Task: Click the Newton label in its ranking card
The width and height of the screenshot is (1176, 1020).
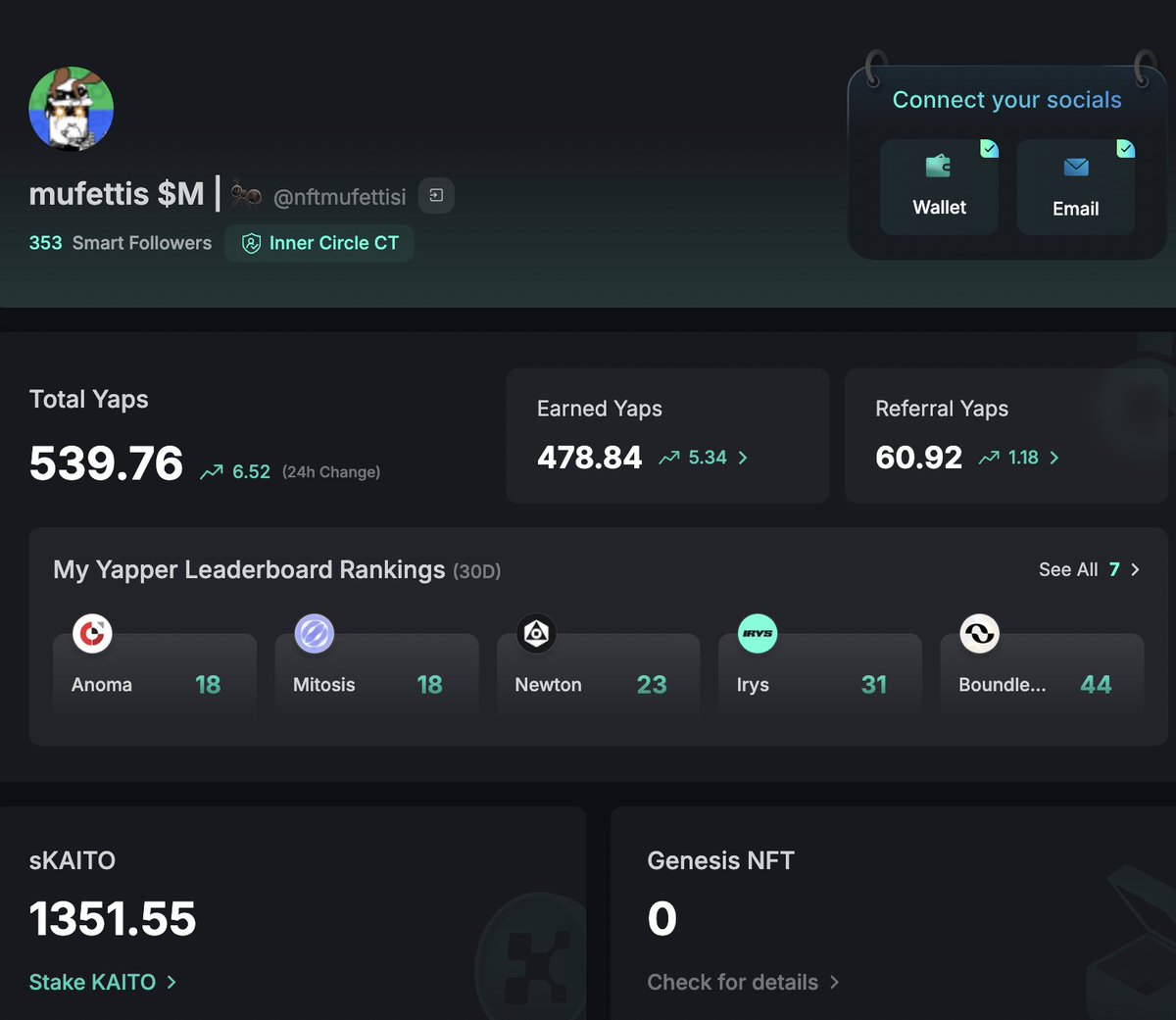Action: (x=548, y=685)
